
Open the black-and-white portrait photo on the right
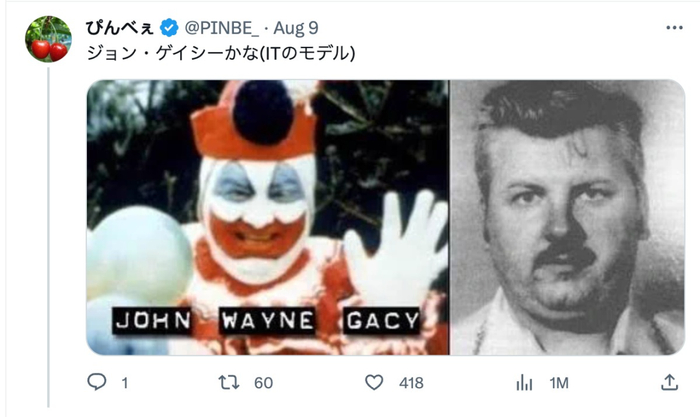pyautogui.click(x=566, y=217)
